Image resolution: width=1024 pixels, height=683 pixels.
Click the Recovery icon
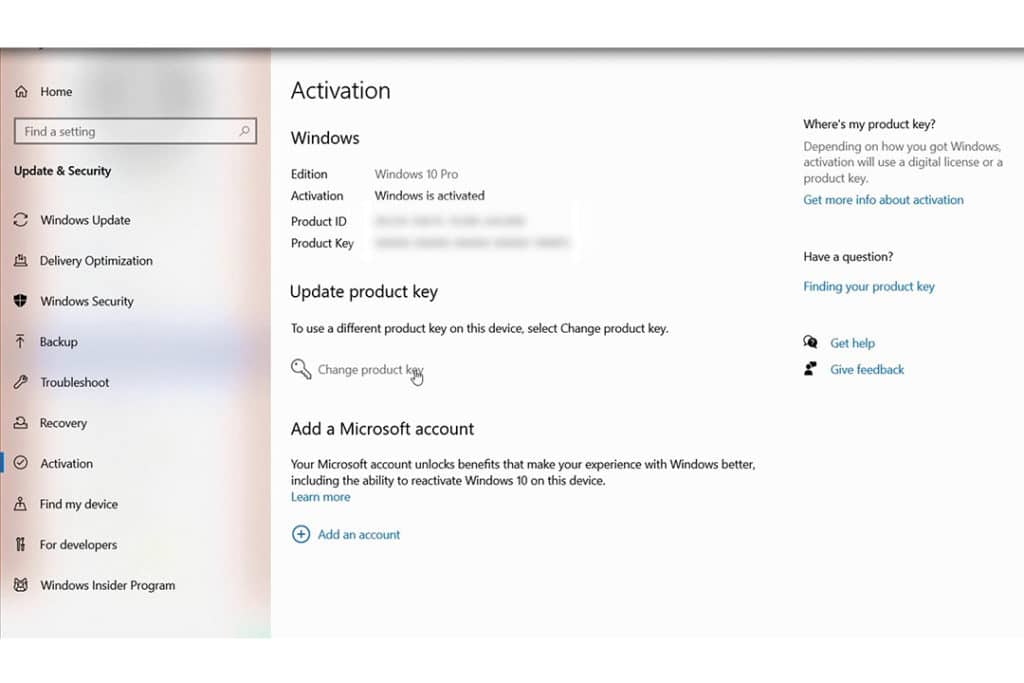point(21,423)
